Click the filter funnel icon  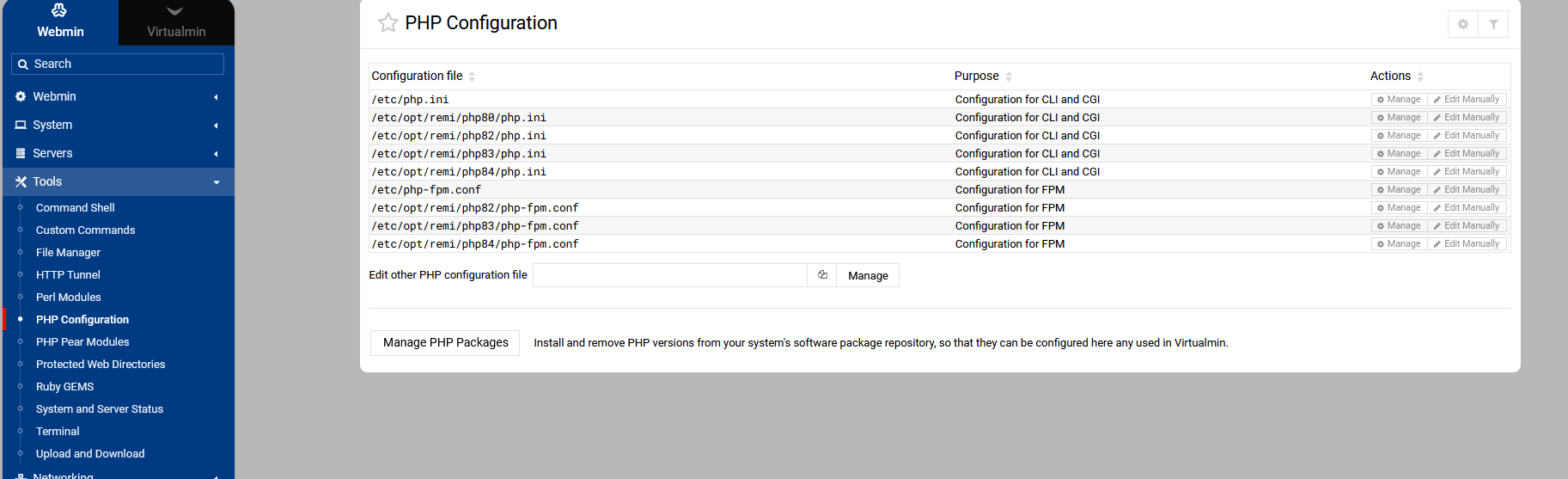[1493, 24]
